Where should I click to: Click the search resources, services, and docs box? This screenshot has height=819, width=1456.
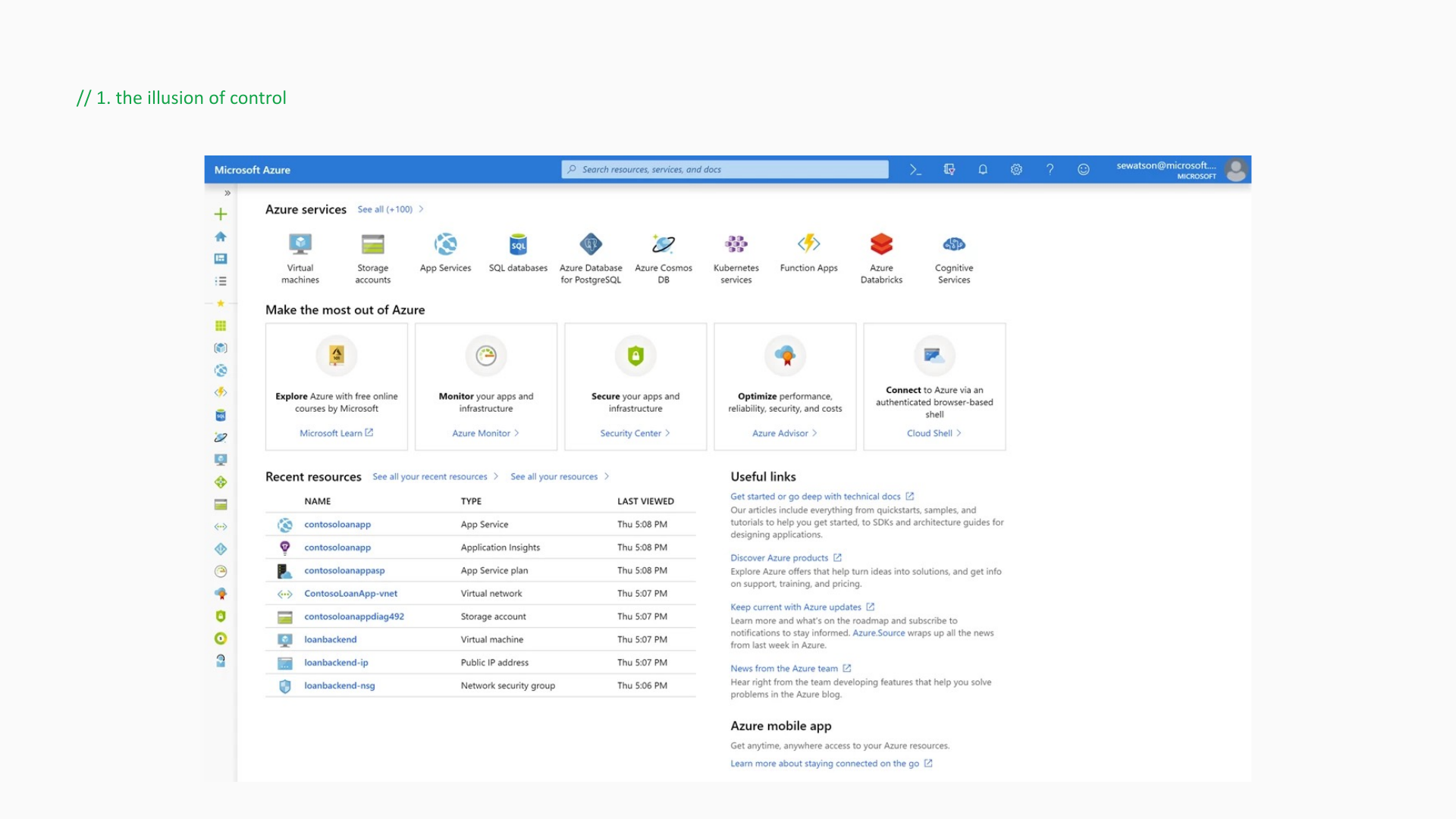click(x=725, y=169)
